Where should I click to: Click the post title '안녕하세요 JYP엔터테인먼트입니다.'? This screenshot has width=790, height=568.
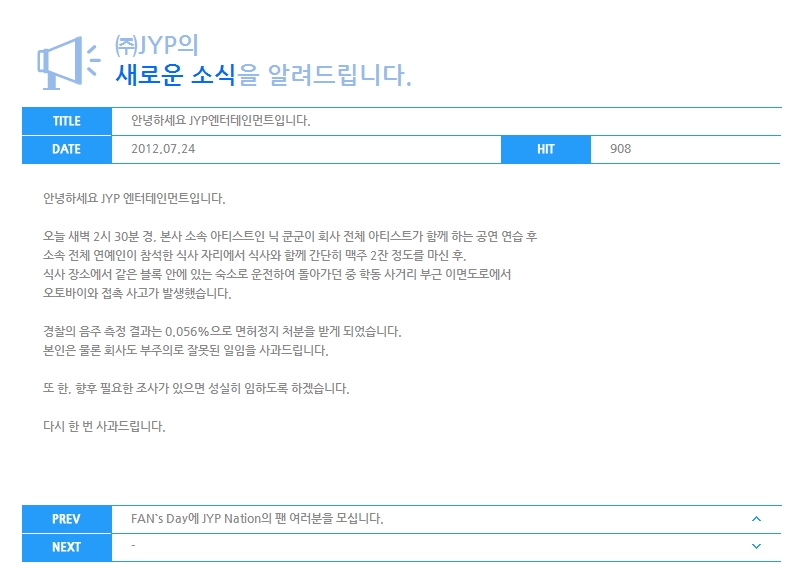click(x=221, y=120)
